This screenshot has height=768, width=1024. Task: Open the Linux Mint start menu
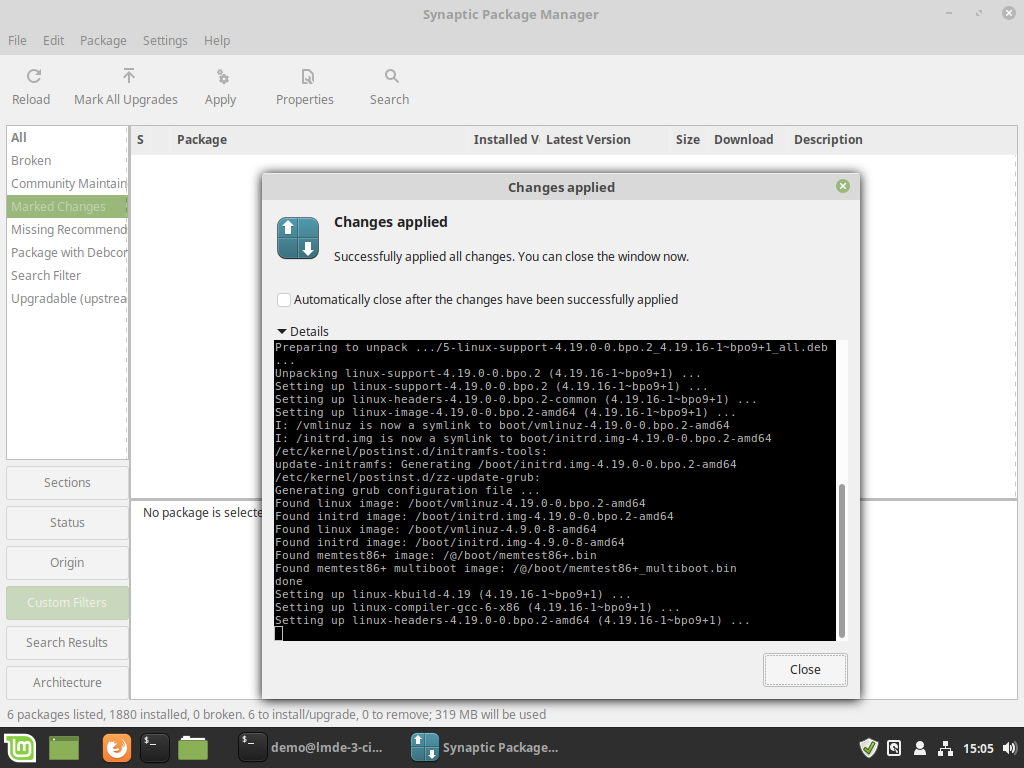tap(20, 748)
